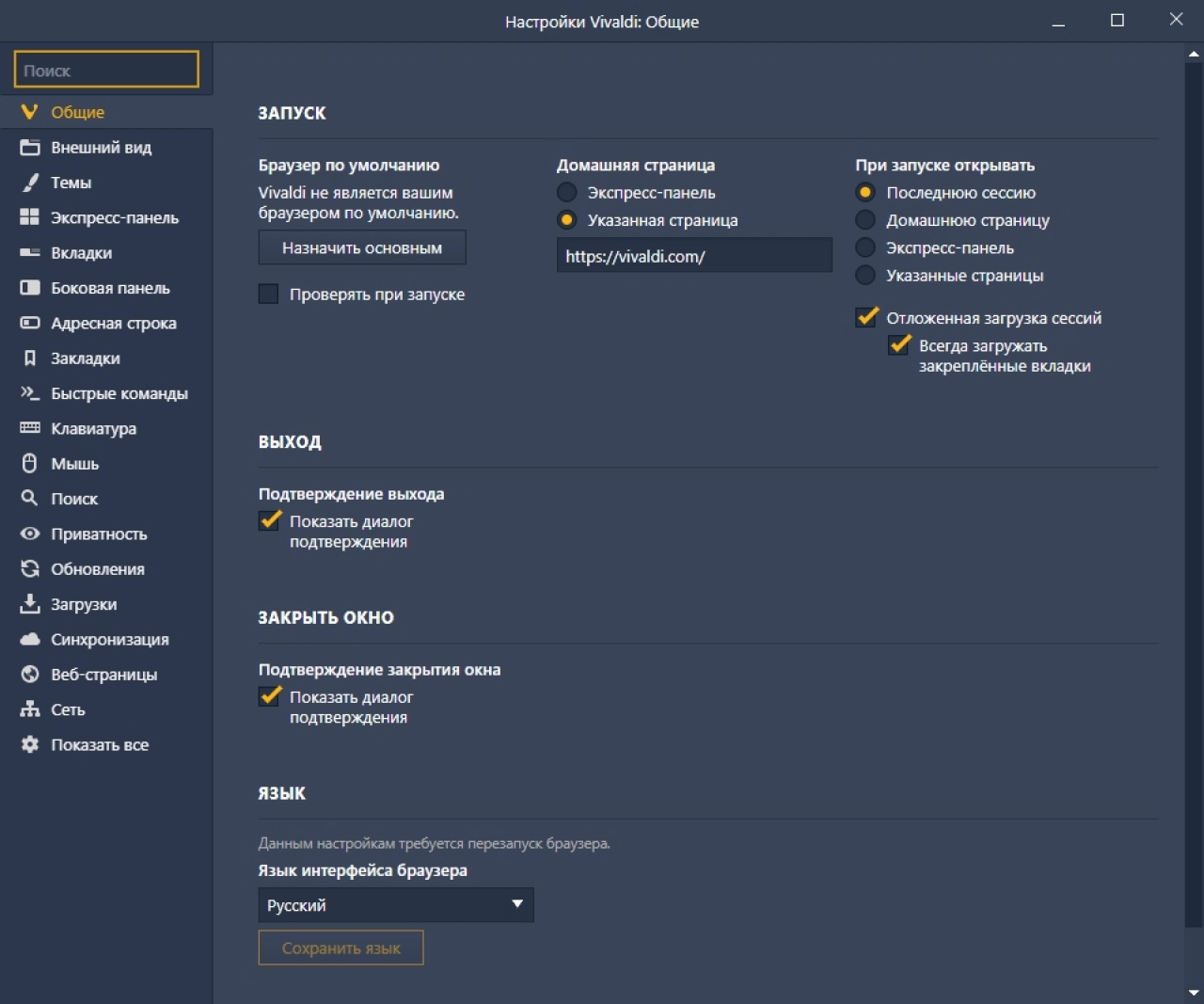The width and height of the screenshot is (1204, 1004).
Task: Toggle confirmation checkbox under Закрыть окно
Action: pyautogui.click(x=270, y=697)
